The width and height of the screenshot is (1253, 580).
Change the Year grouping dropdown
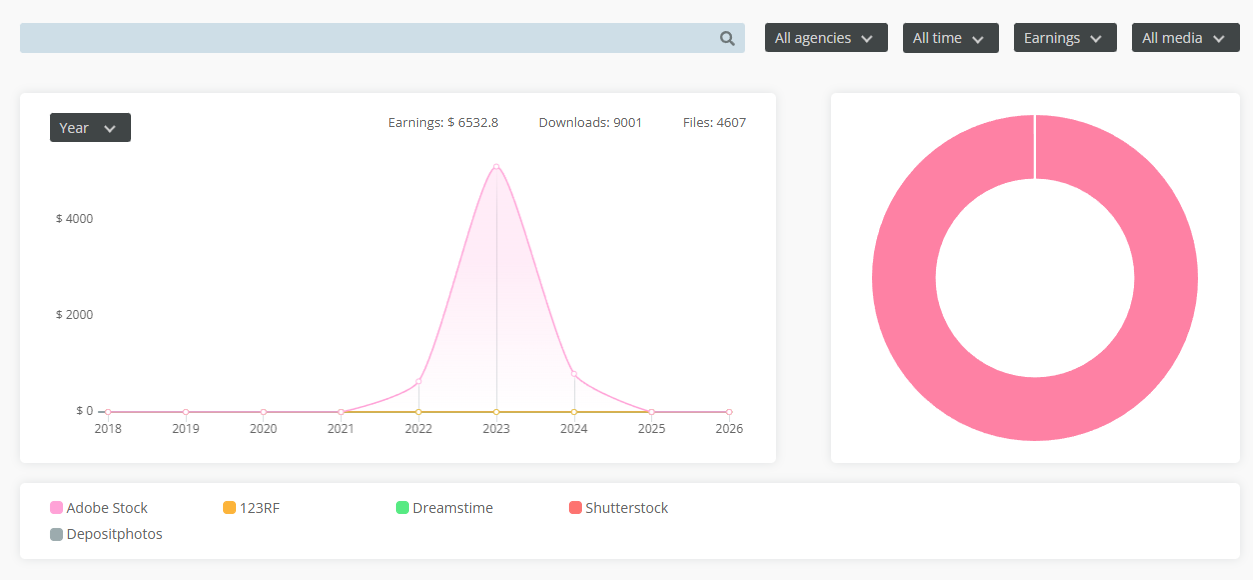coord(90,128)
